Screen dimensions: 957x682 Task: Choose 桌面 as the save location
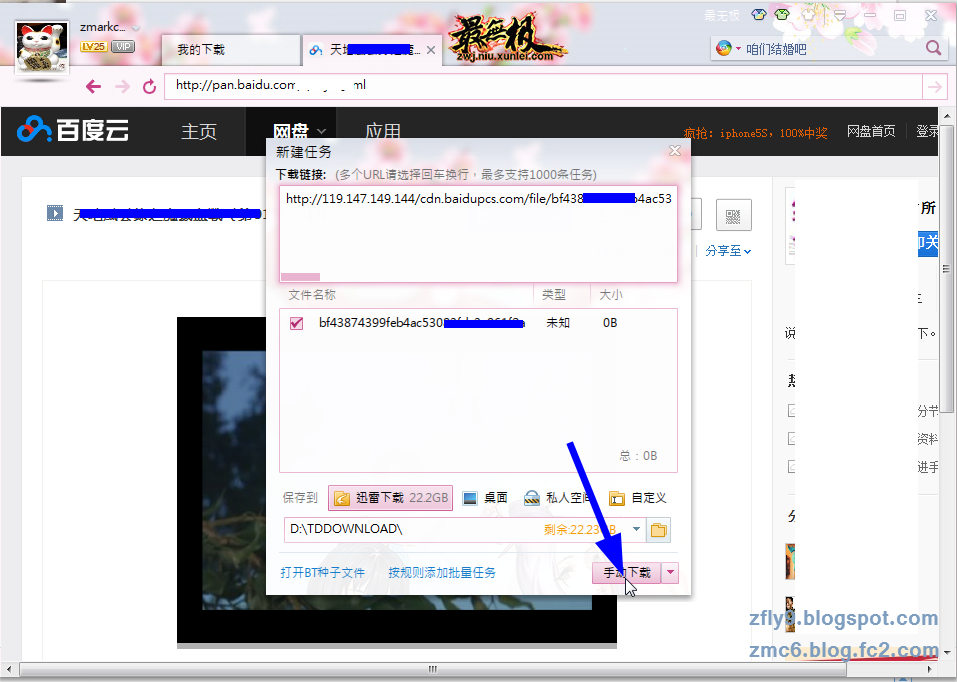[485, 498]
